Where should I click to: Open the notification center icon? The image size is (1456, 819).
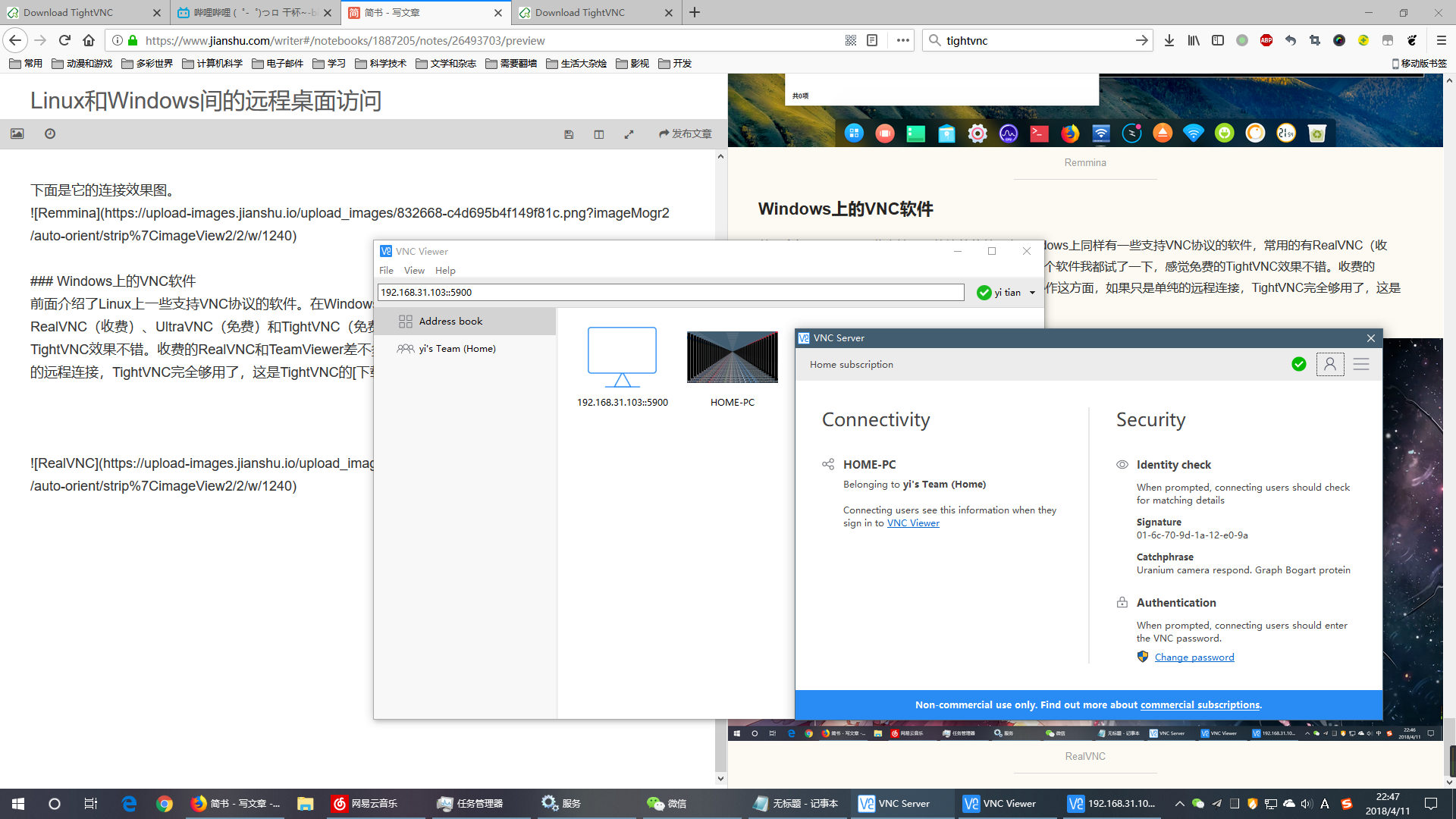click(1431, 804)
